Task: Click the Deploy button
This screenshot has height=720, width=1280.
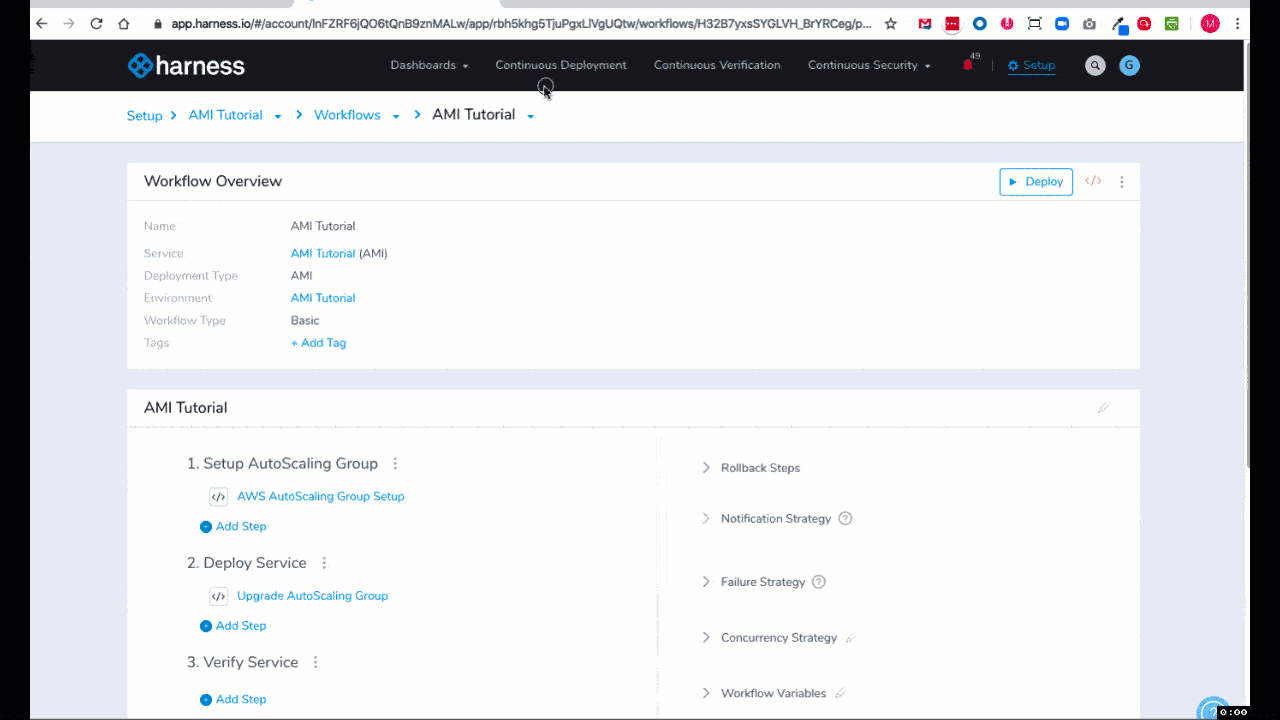Action: pos(1036,182)
